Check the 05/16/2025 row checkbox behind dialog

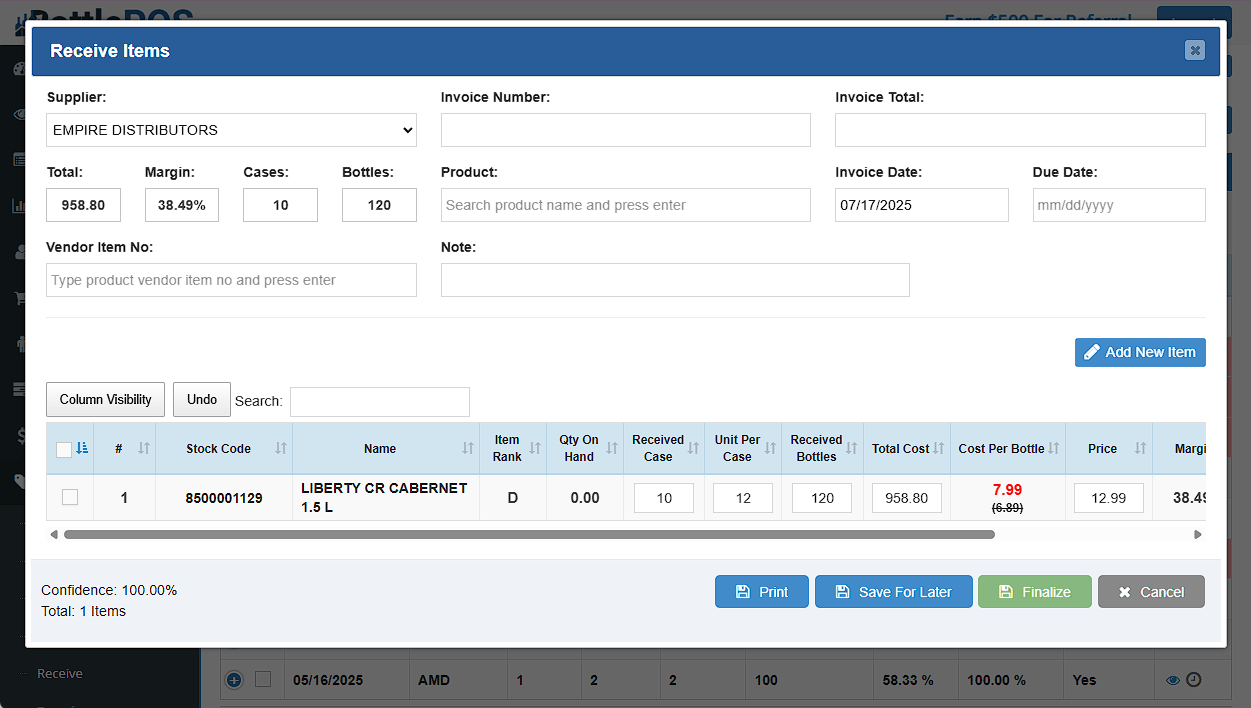[x=263, y=680]
